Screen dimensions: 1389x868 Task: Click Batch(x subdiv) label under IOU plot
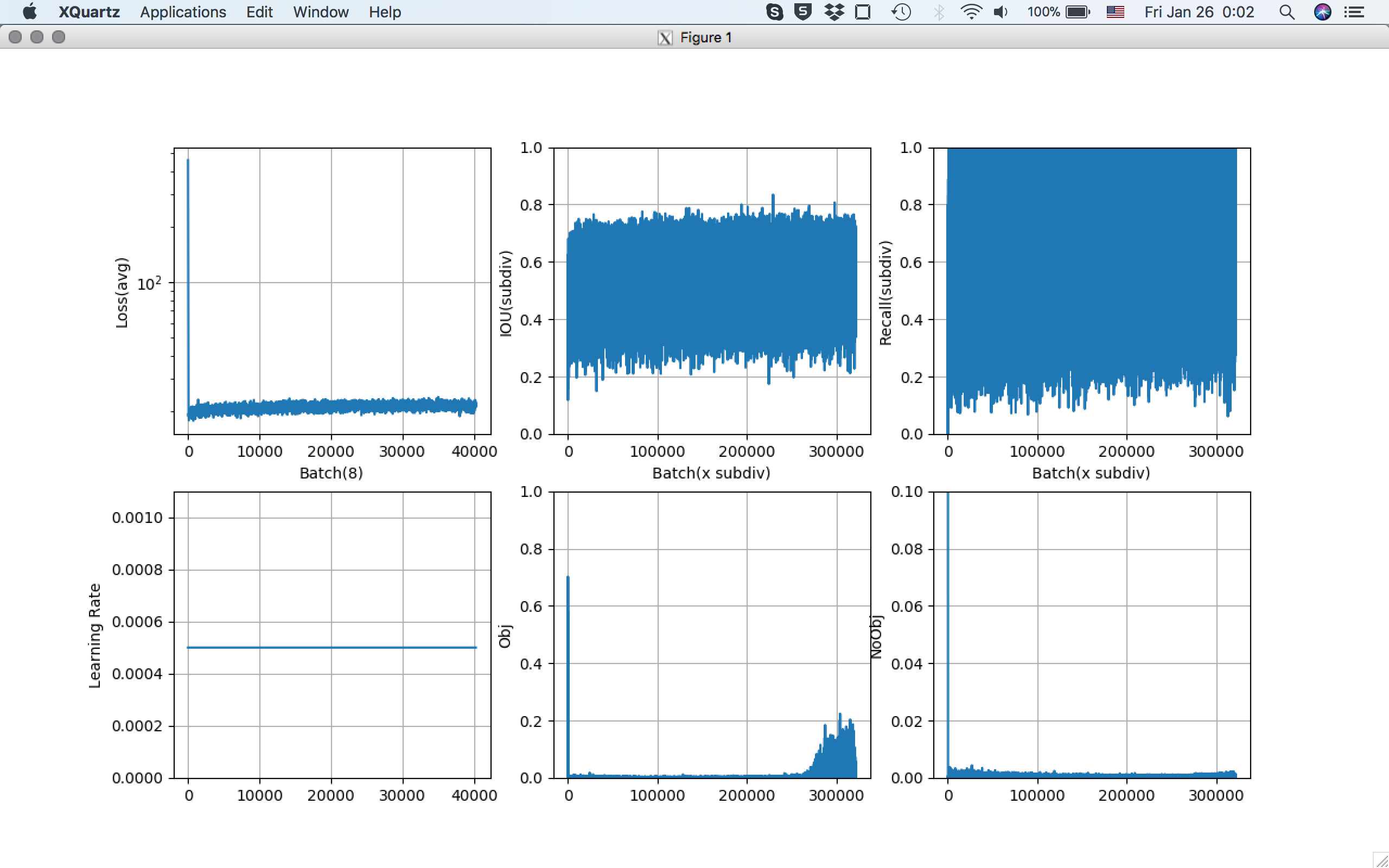711,473
